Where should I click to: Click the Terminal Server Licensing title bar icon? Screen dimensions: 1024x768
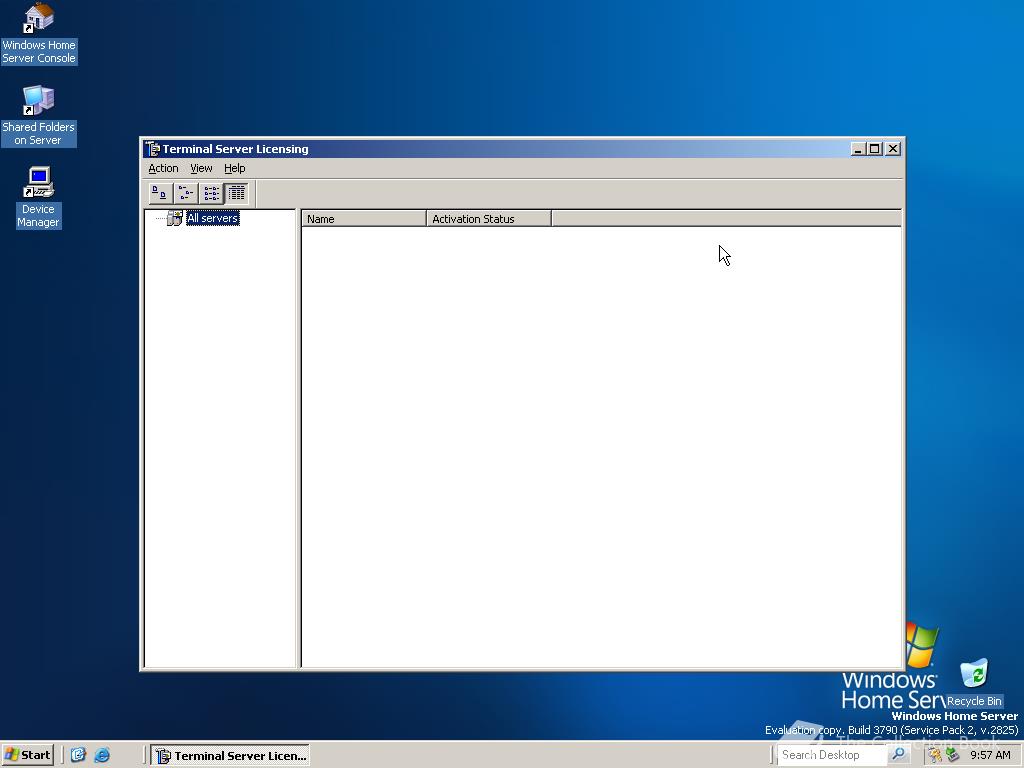(x=153, y=149)
